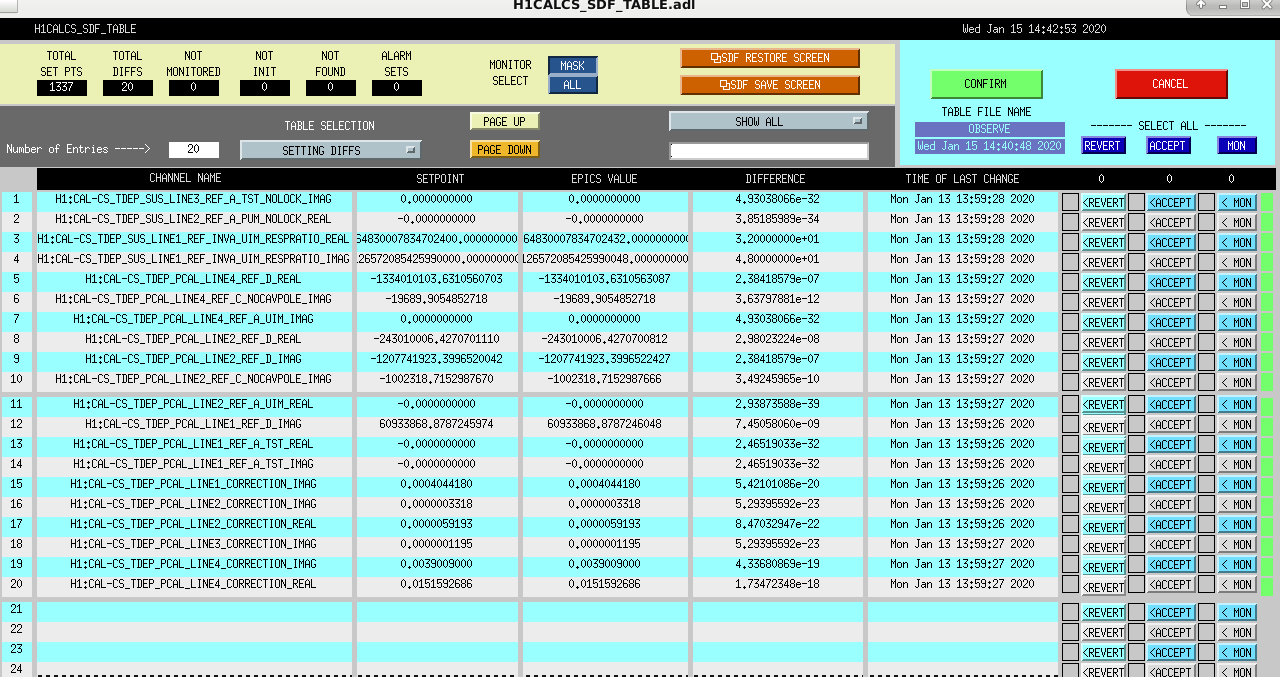Screen dimensions: 1280x677
Task: Click the red CANCEL button
Action: (x=1170, y=84)
